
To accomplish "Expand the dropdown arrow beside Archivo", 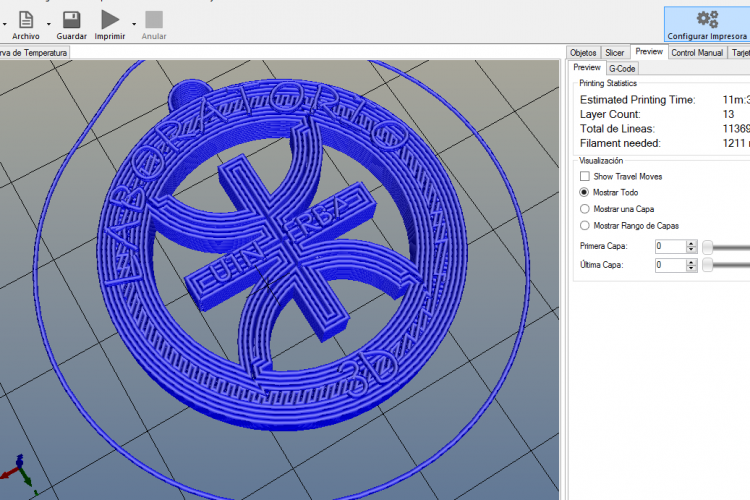I will click(48, 22).
